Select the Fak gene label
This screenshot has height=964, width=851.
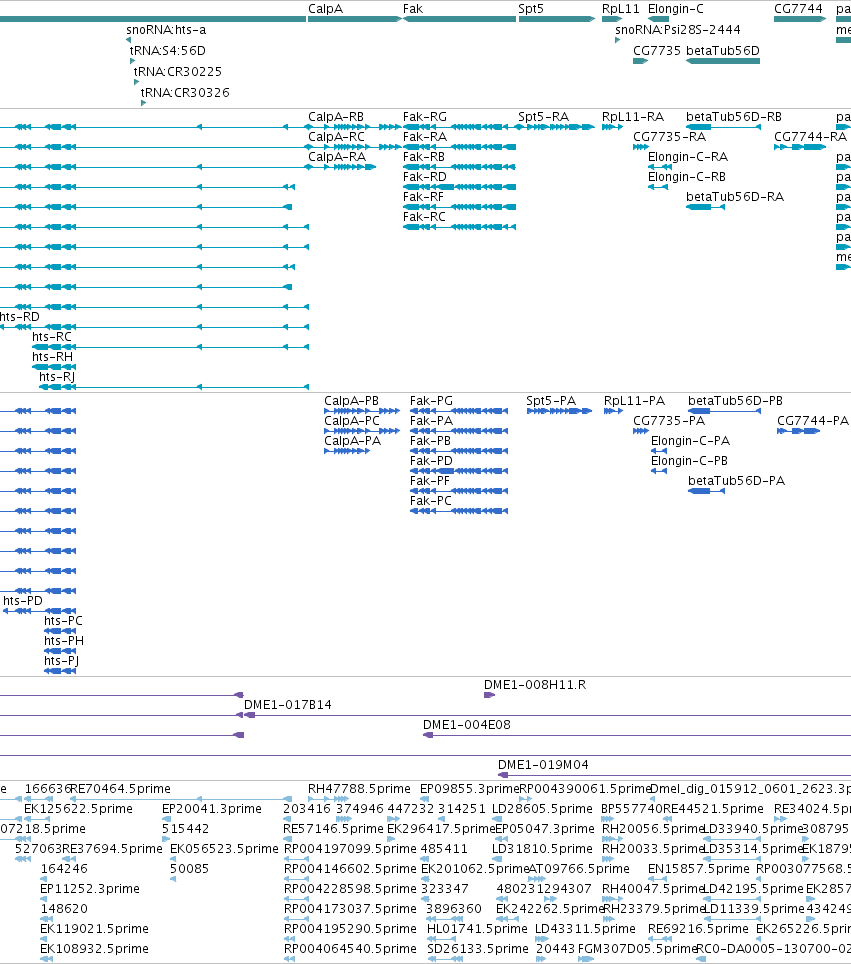click(x=413, y=9)
